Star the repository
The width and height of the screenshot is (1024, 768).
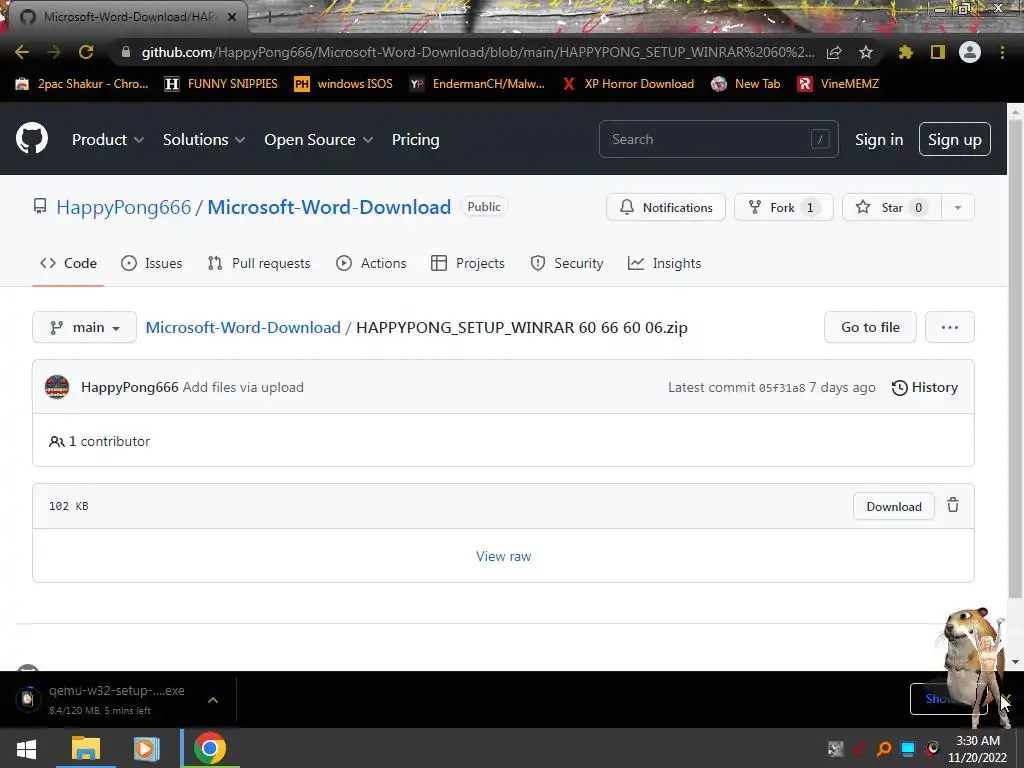(x=892, y=208)
